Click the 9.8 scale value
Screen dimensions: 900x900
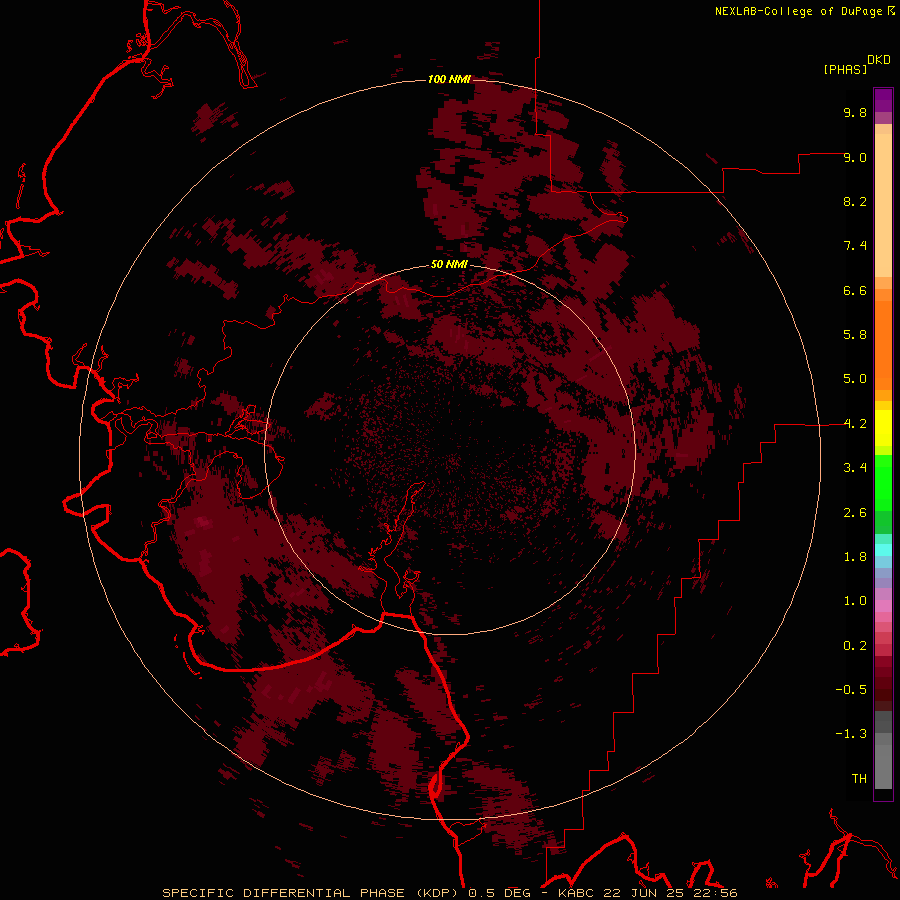pyautogui.click(x=855, y=112)
